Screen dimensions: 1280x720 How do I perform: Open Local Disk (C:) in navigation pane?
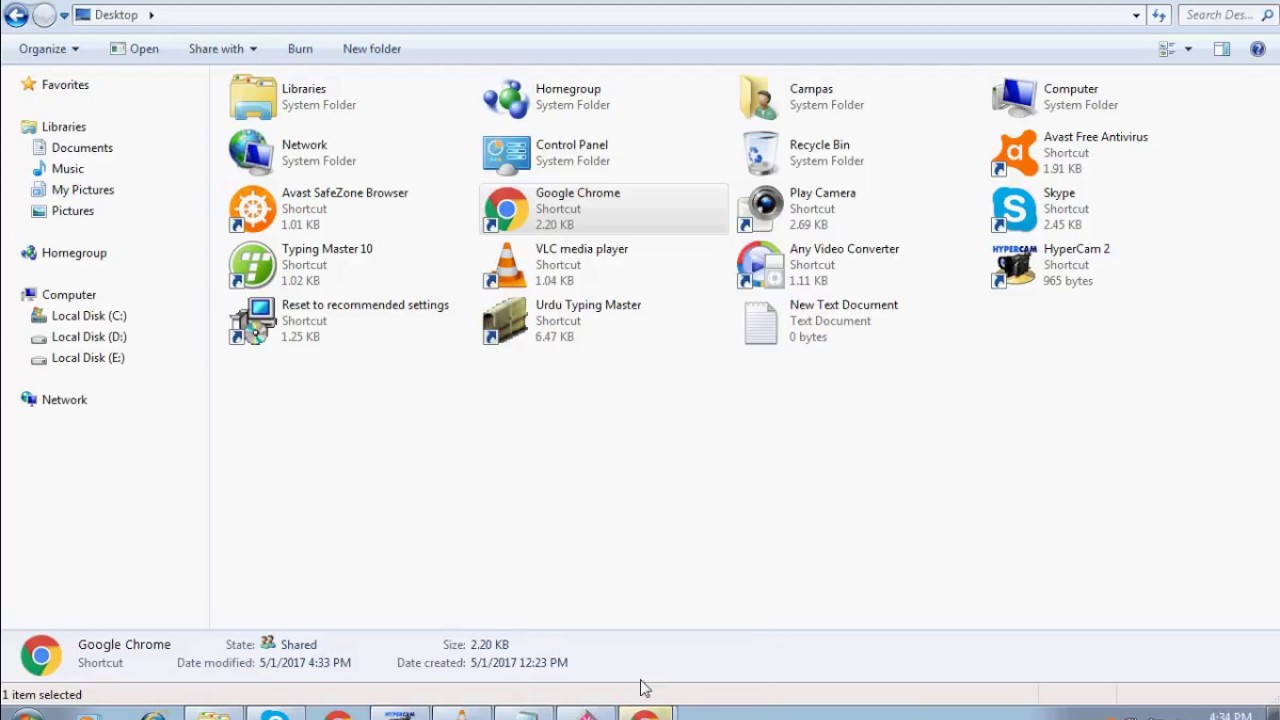[89, 316]
